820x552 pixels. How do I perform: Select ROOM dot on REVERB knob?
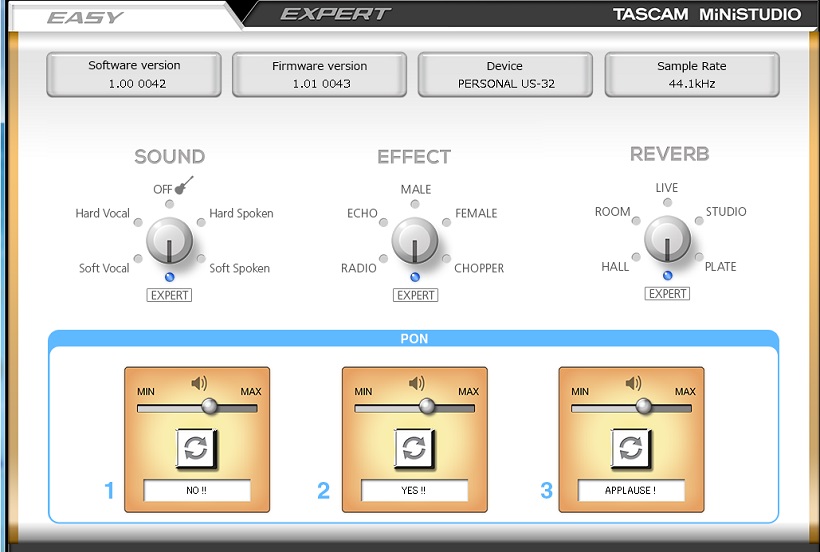[636, 221]
